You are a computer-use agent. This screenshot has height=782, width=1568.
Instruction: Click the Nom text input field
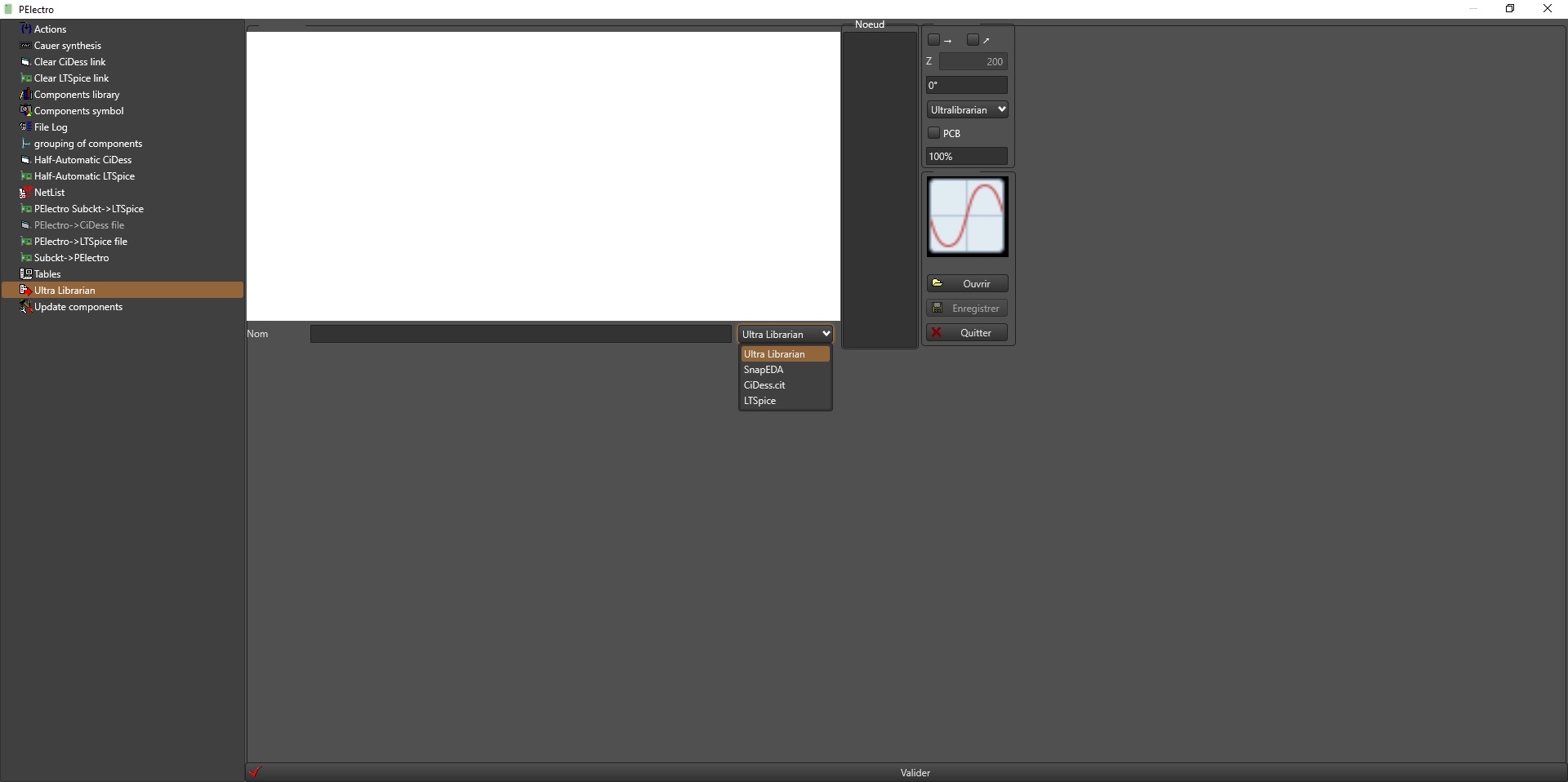click(x=520, y=334)
